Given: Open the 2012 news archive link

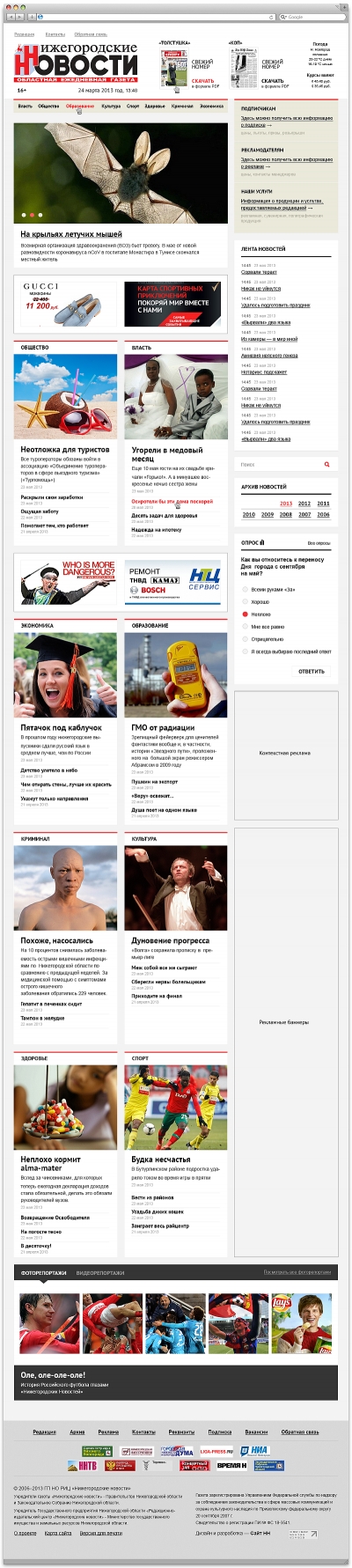Looking at the screenshot, I should click(x=304, y=504).
